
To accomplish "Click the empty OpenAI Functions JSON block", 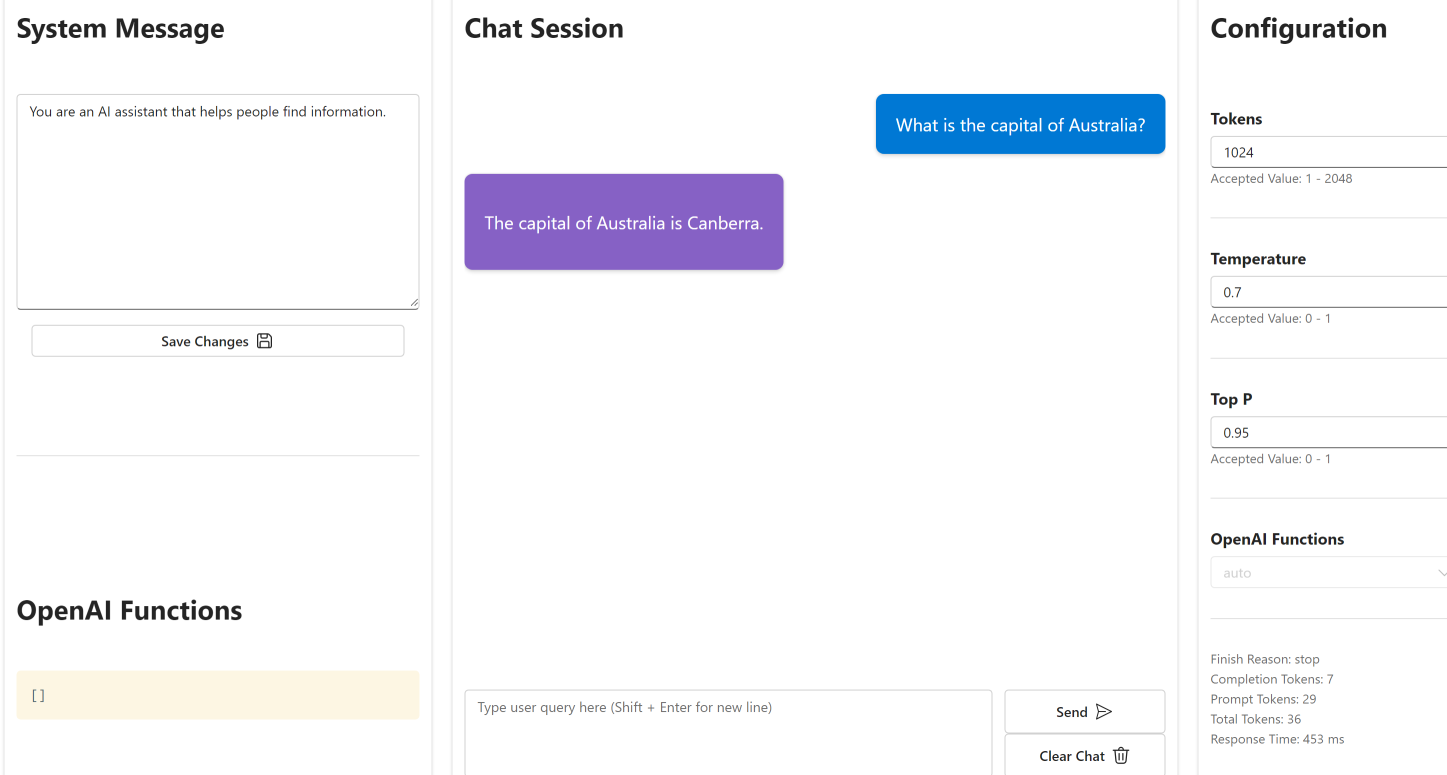I will coord(218,695).
